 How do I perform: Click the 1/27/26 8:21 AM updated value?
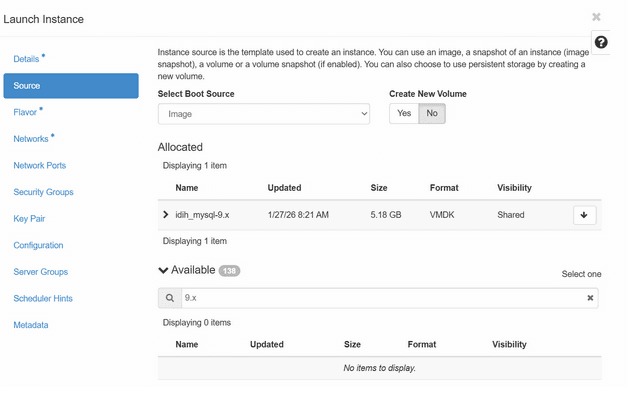point(298,215)
